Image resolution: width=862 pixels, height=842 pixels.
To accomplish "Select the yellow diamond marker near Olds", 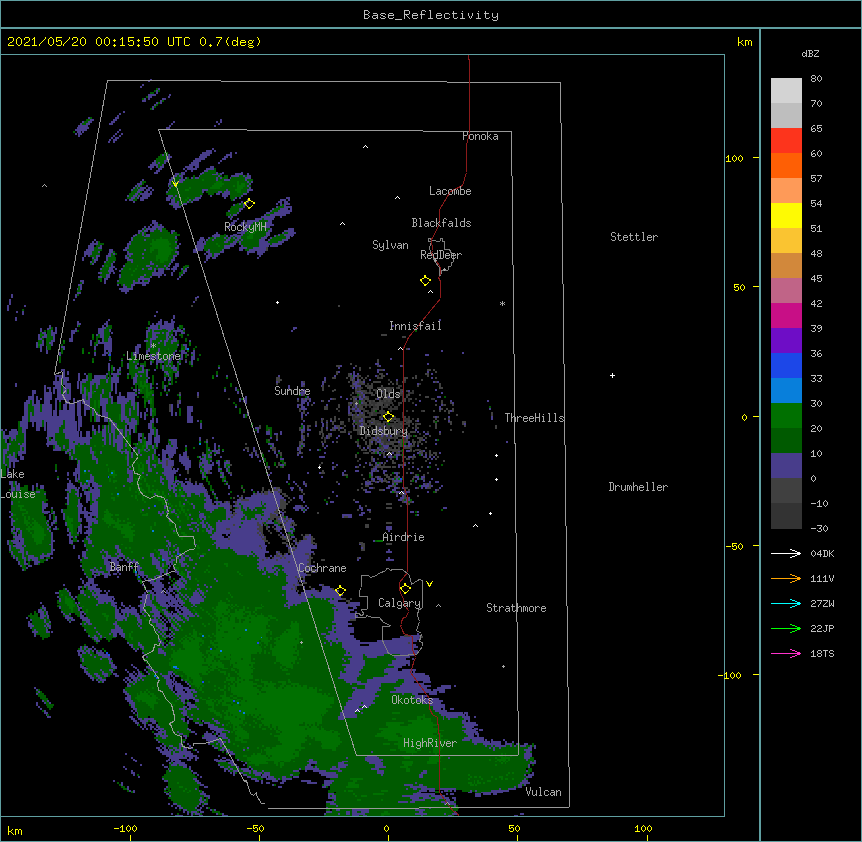I will [388, 416].
